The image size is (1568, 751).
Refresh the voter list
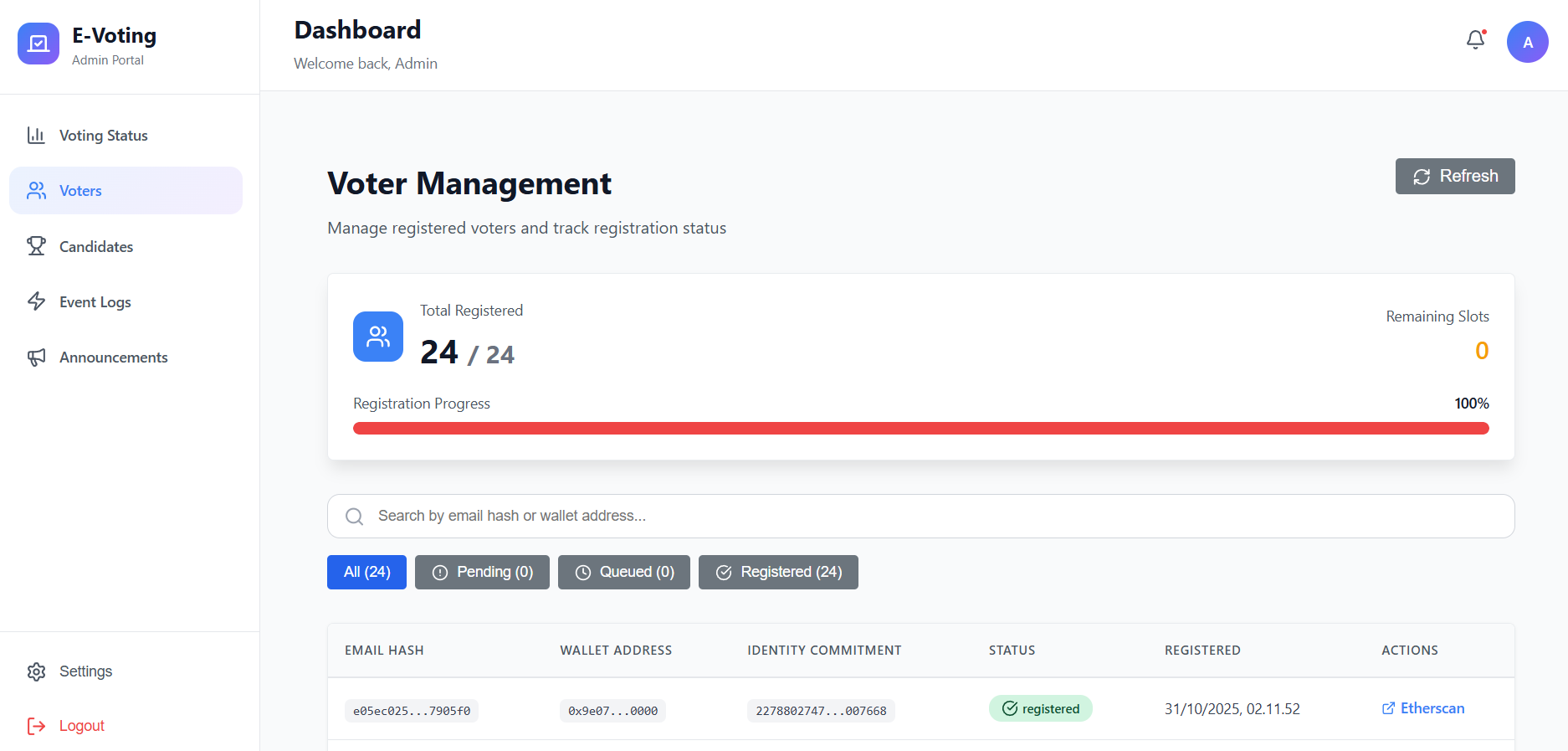click(x=1455, y=176)
